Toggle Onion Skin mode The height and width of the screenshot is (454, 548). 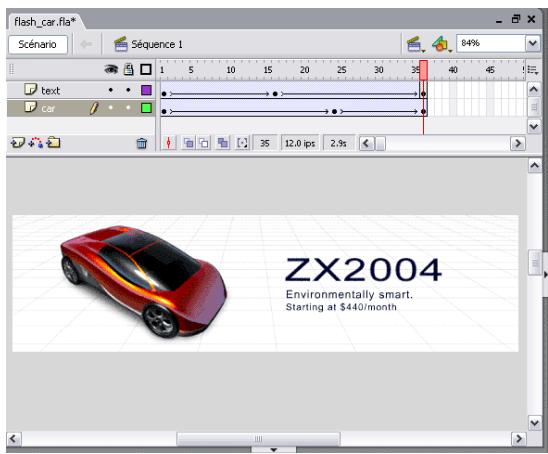coord(188,143)
